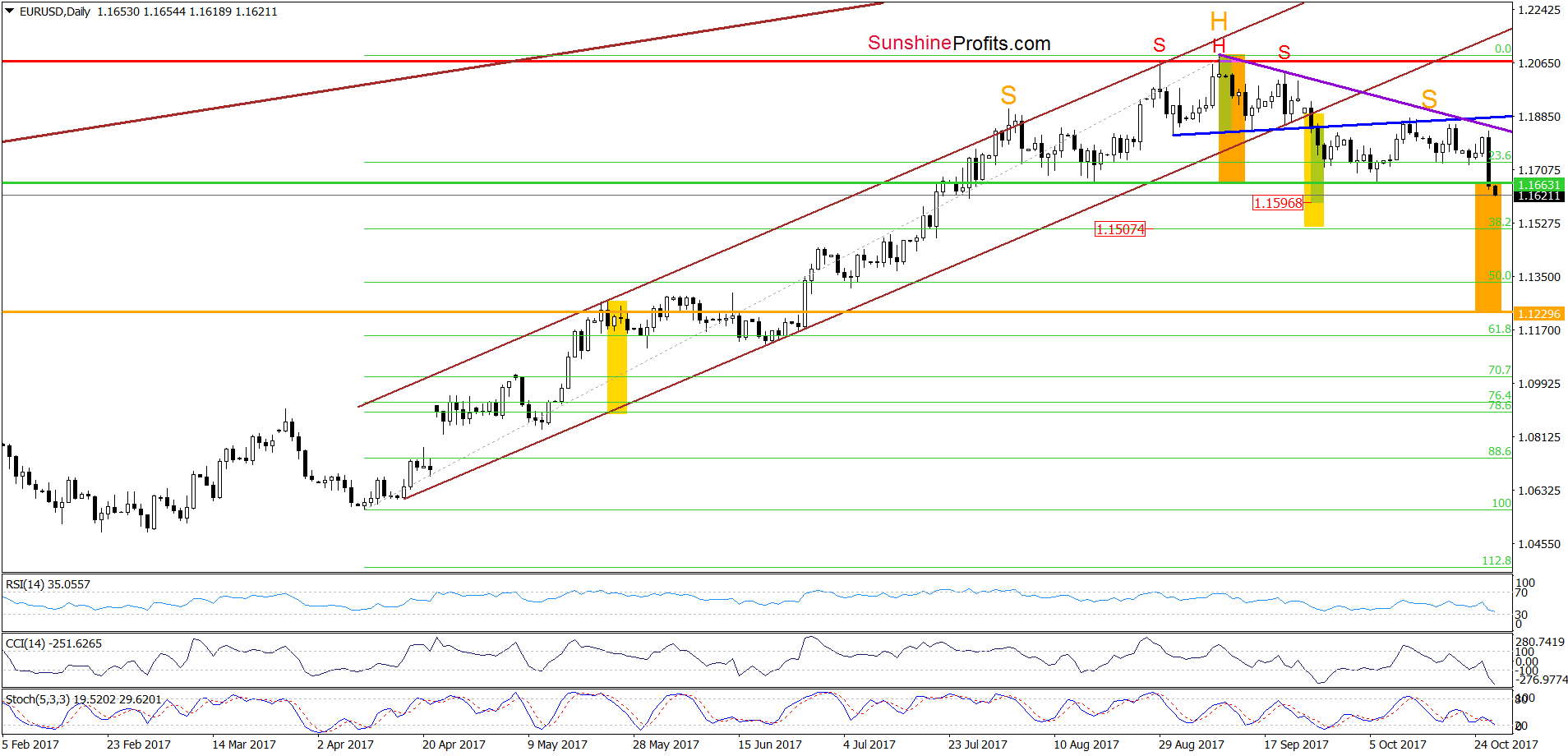The height and width of the screenshot is (756, 1568).
Task: Click the orange 1.12296 price tag
Action: [x=1538, y=314]
